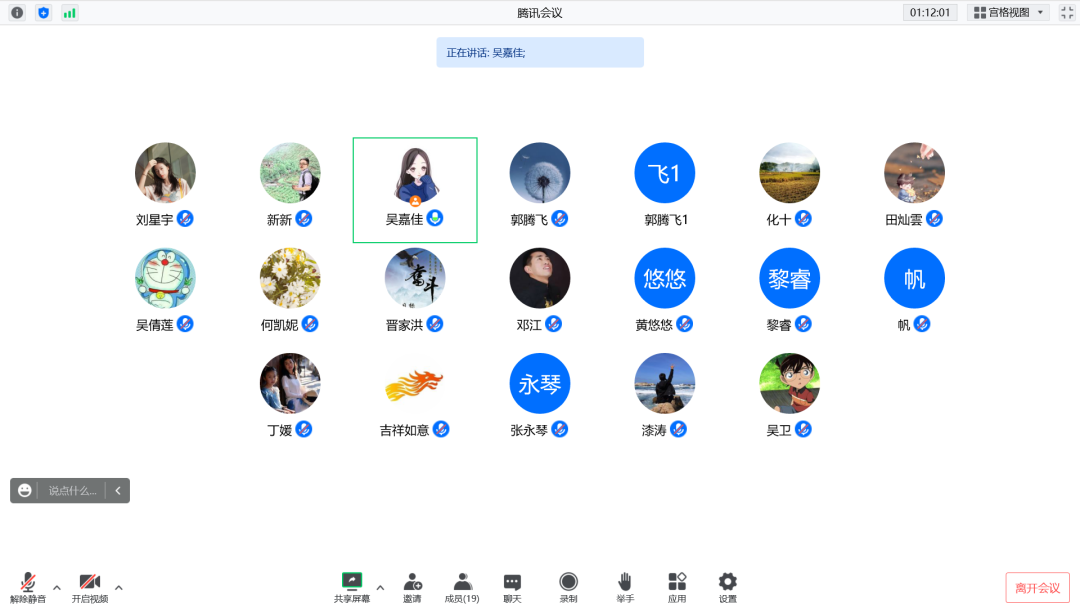Viewport: 1080px width, 608px height.
Task: Open the 宫格视图 layout dropdown
Action: [1008, 13]
